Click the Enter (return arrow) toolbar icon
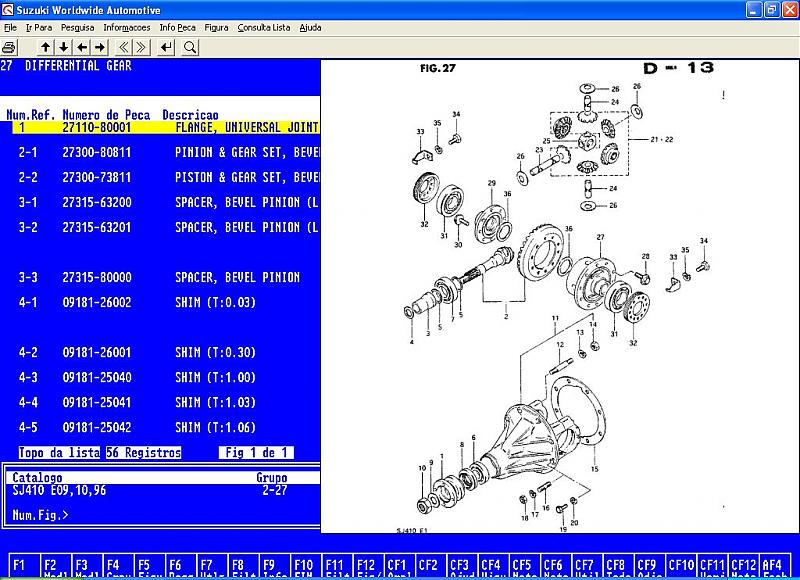The height and width of the screenshot is (580, 800). click(x=166, y=47)
